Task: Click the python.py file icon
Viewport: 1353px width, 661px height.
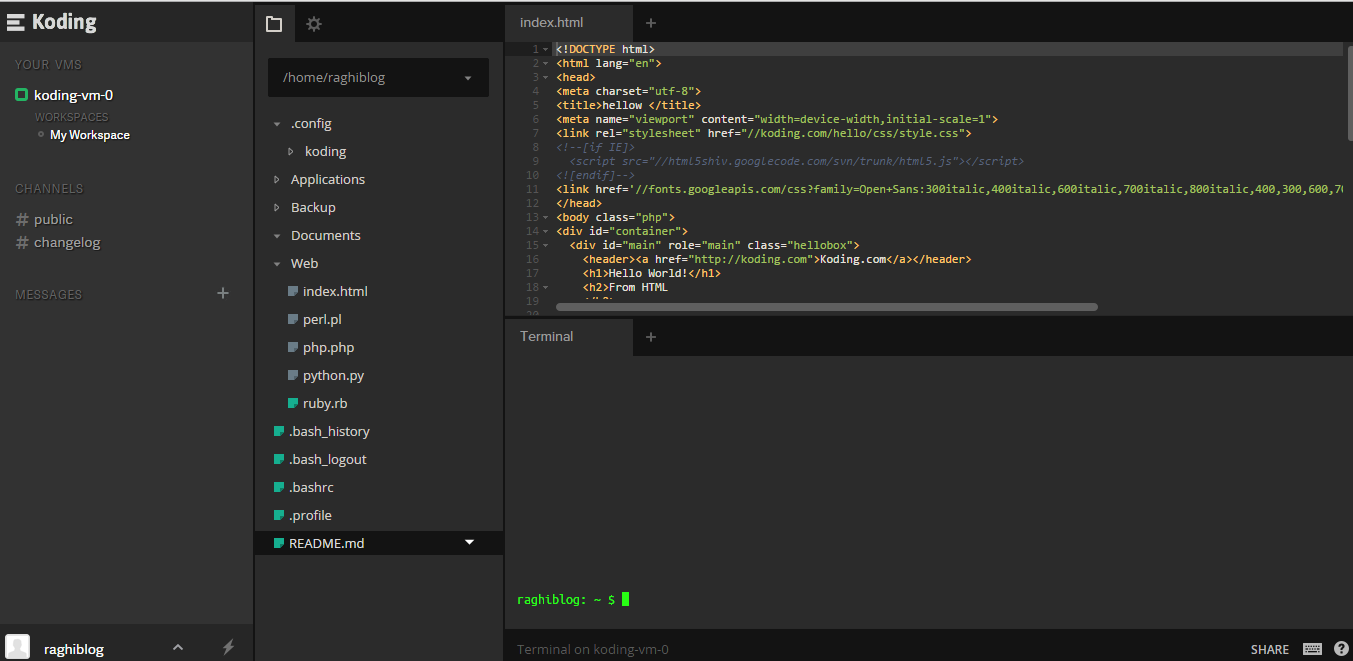Action: point(293,376)
